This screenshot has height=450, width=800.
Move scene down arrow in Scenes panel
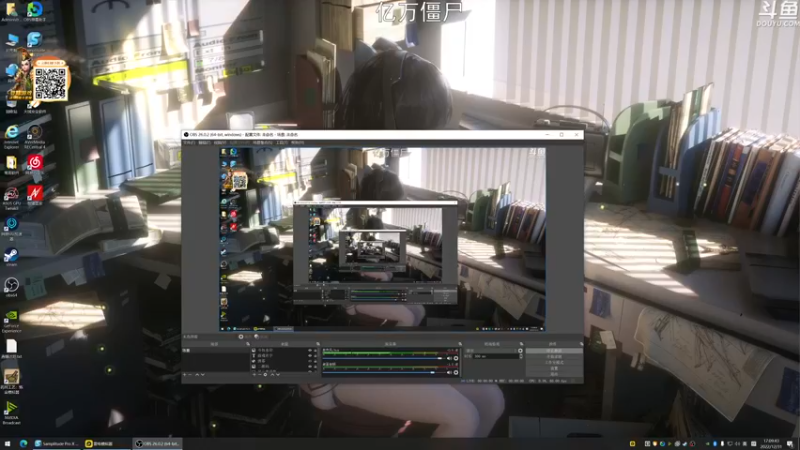(203, 374)
